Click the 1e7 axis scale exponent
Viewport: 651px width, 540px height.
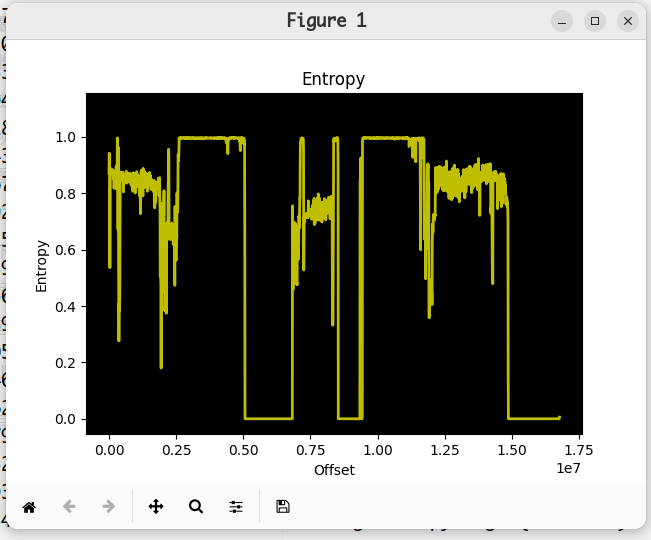click(568, 468)
